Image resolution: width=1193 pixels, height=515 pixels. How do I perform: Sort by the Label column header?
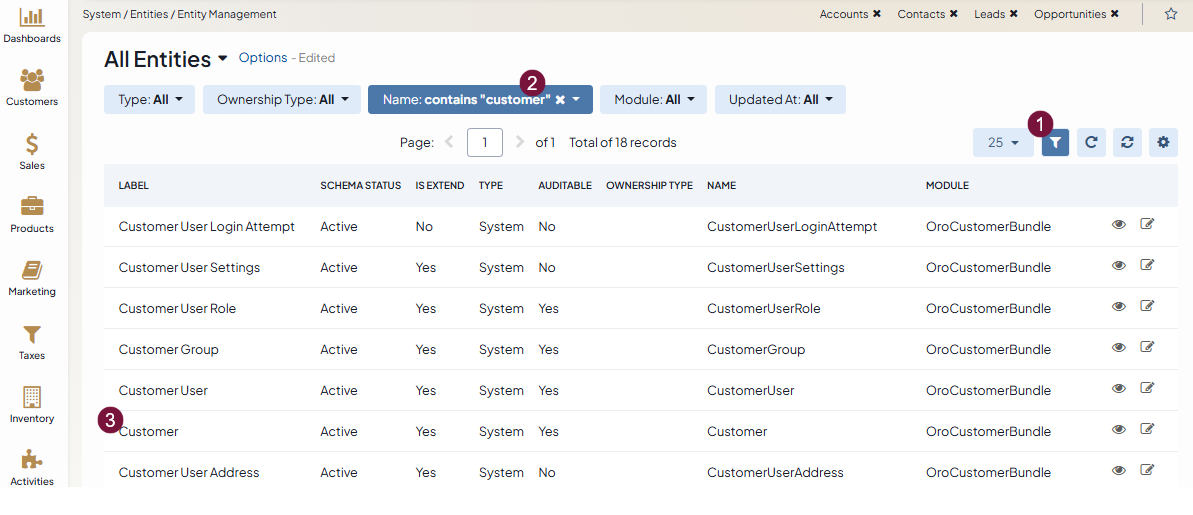pos(134,186)
